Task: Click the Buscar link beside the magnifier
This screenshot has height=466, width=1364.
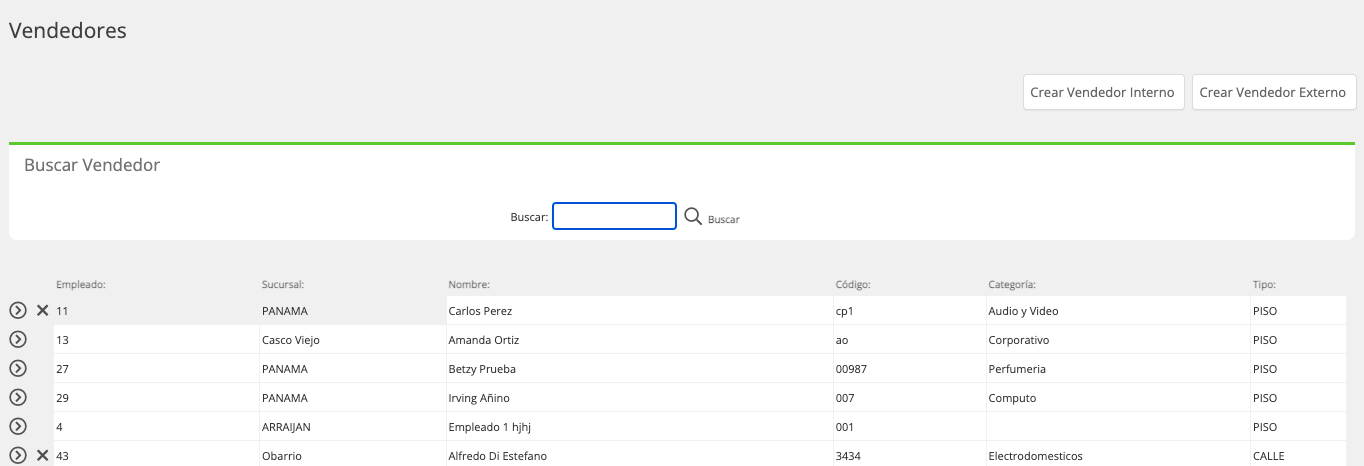Action: [724, 219]
